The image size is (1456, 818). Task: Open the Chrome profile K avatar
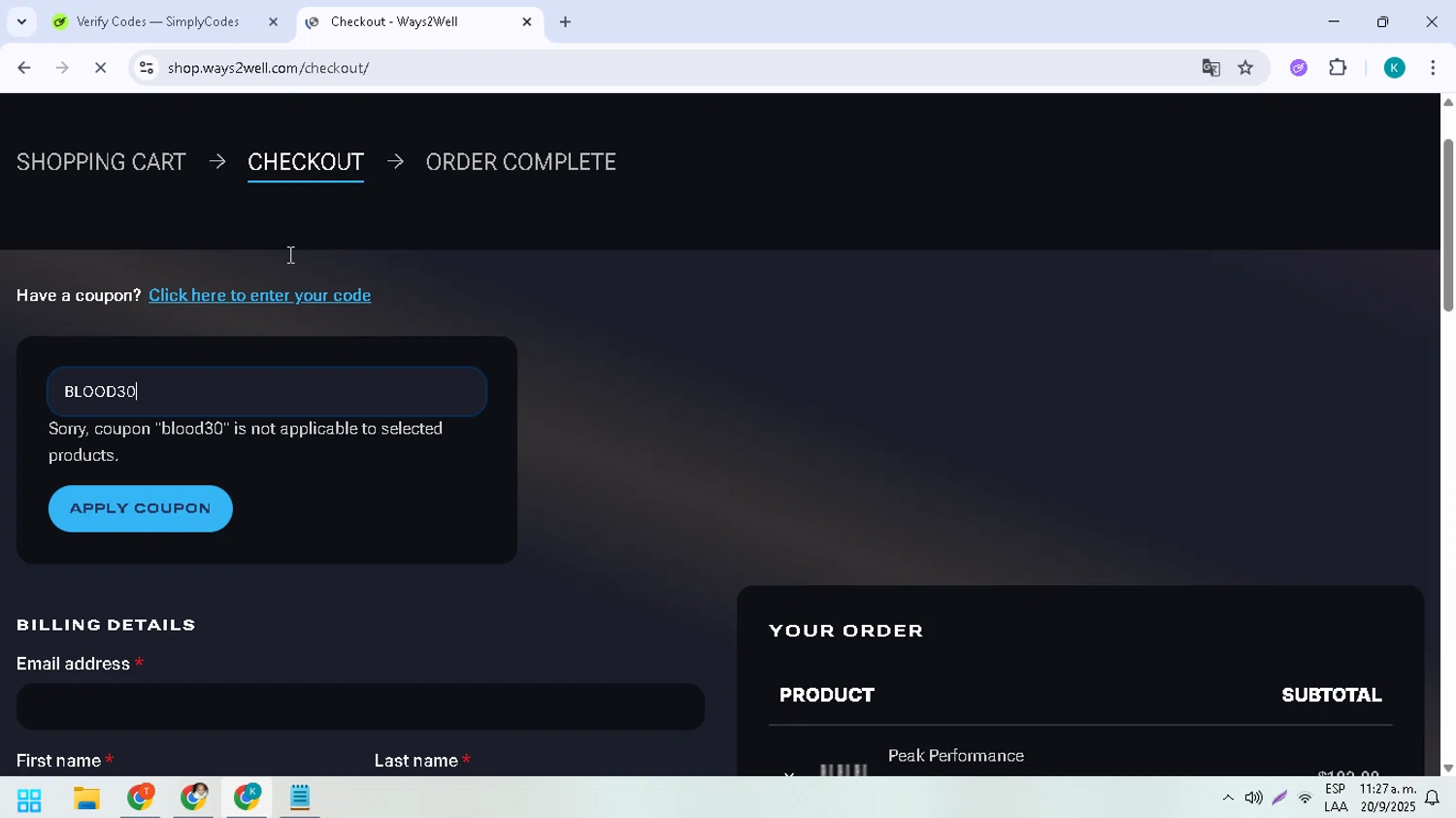click(1394, 68)
